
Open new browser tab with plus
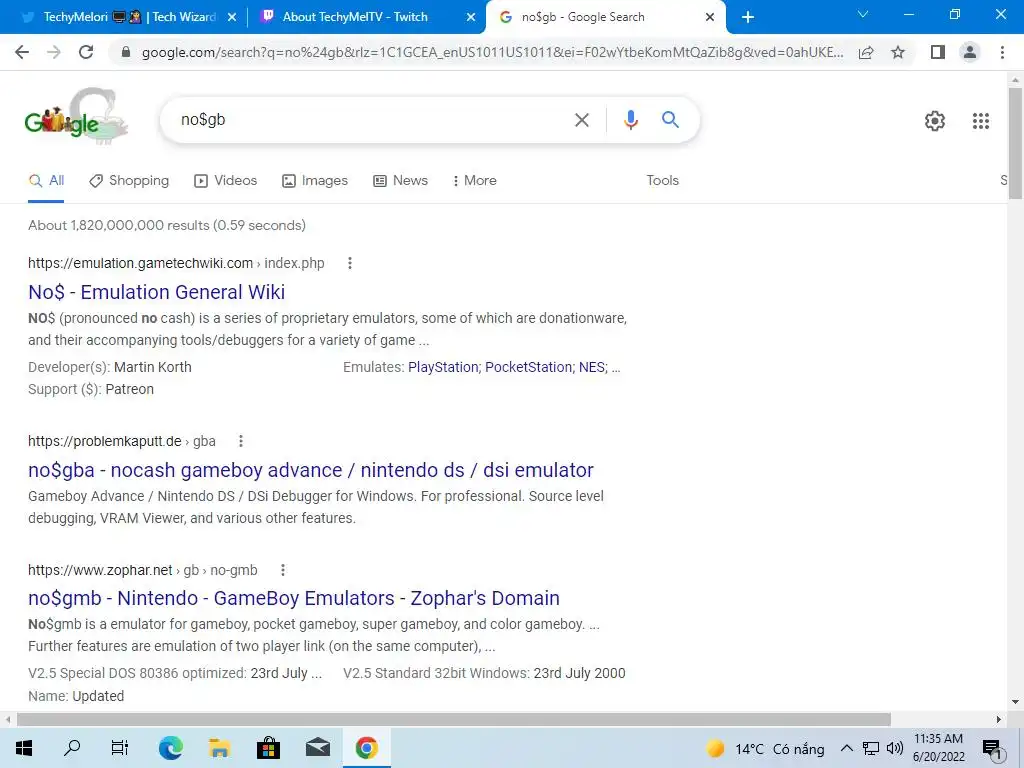(748, 17)
